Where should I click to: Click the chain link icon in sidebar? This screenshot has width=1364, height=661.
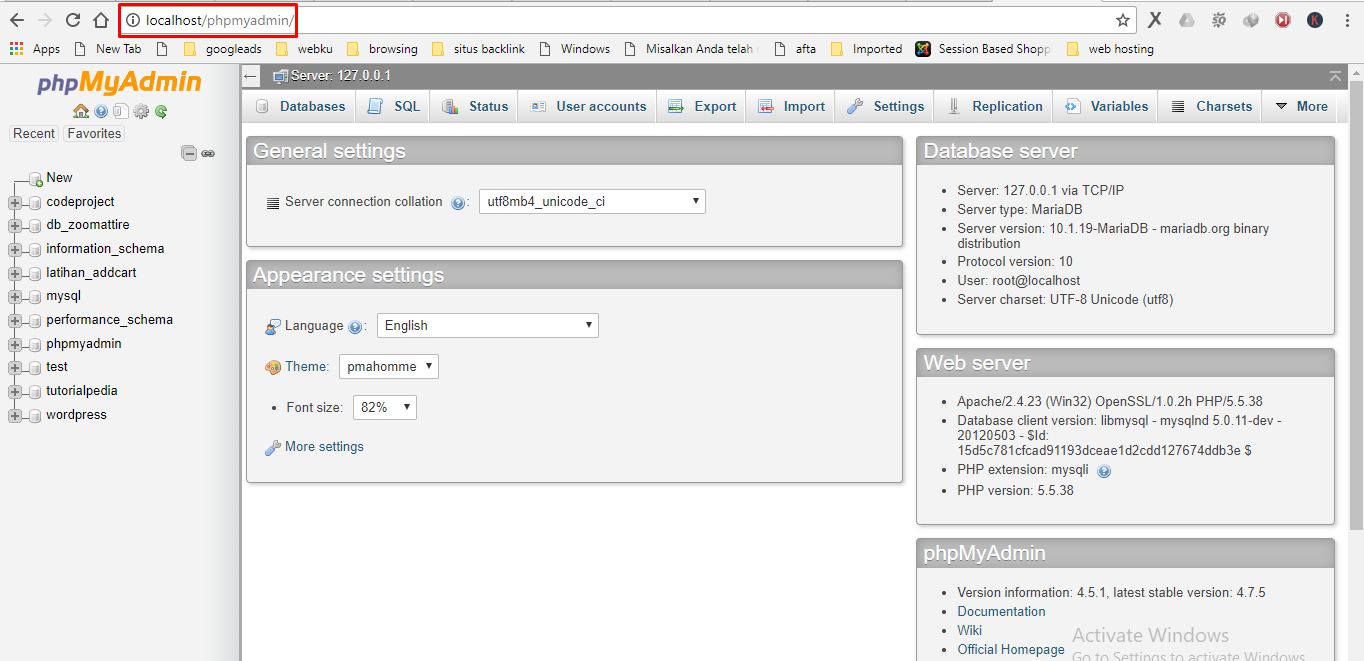208,153
